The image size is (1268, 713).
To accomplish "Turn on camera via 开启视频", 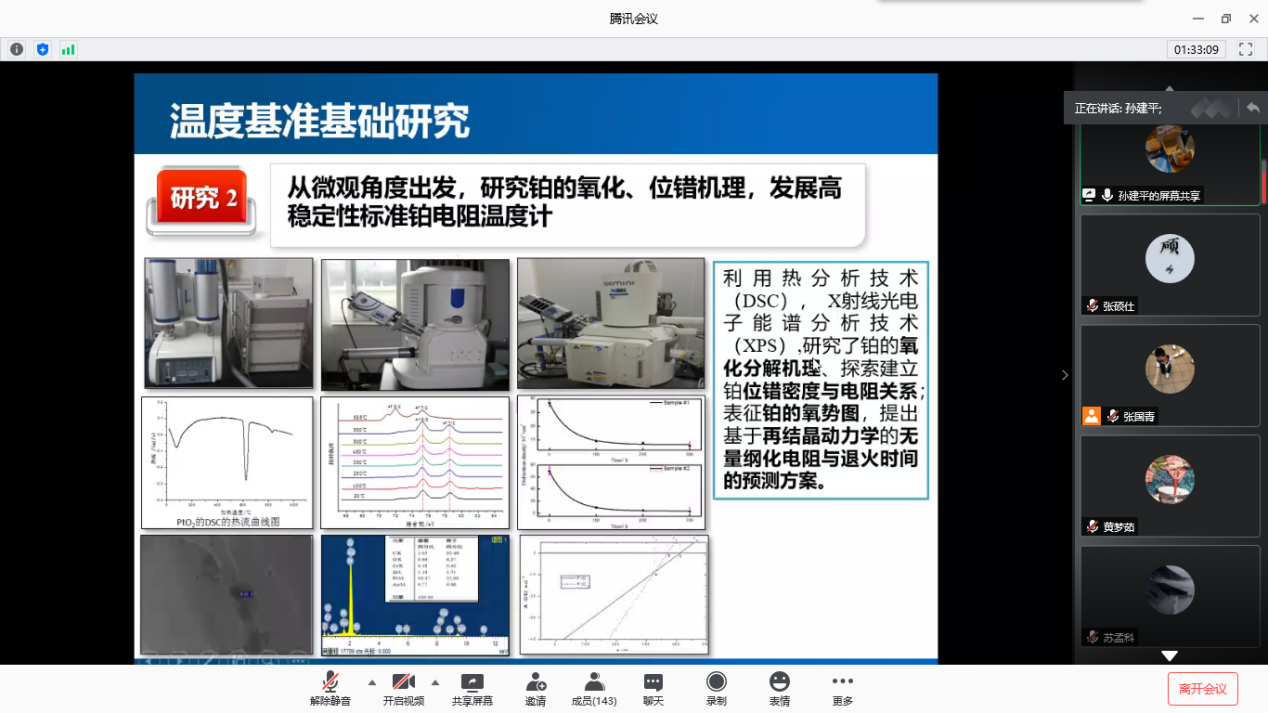I will [403, 688].
